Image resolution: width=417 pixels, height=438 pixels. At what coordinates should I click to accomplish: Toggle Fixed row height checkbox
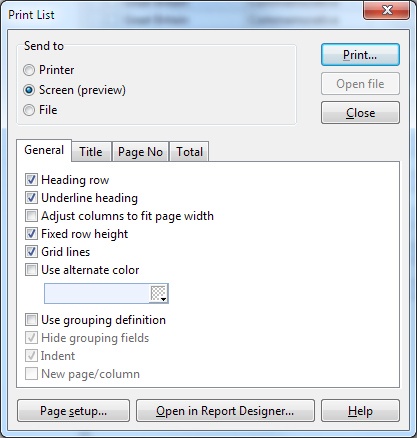tap(31, 234)
